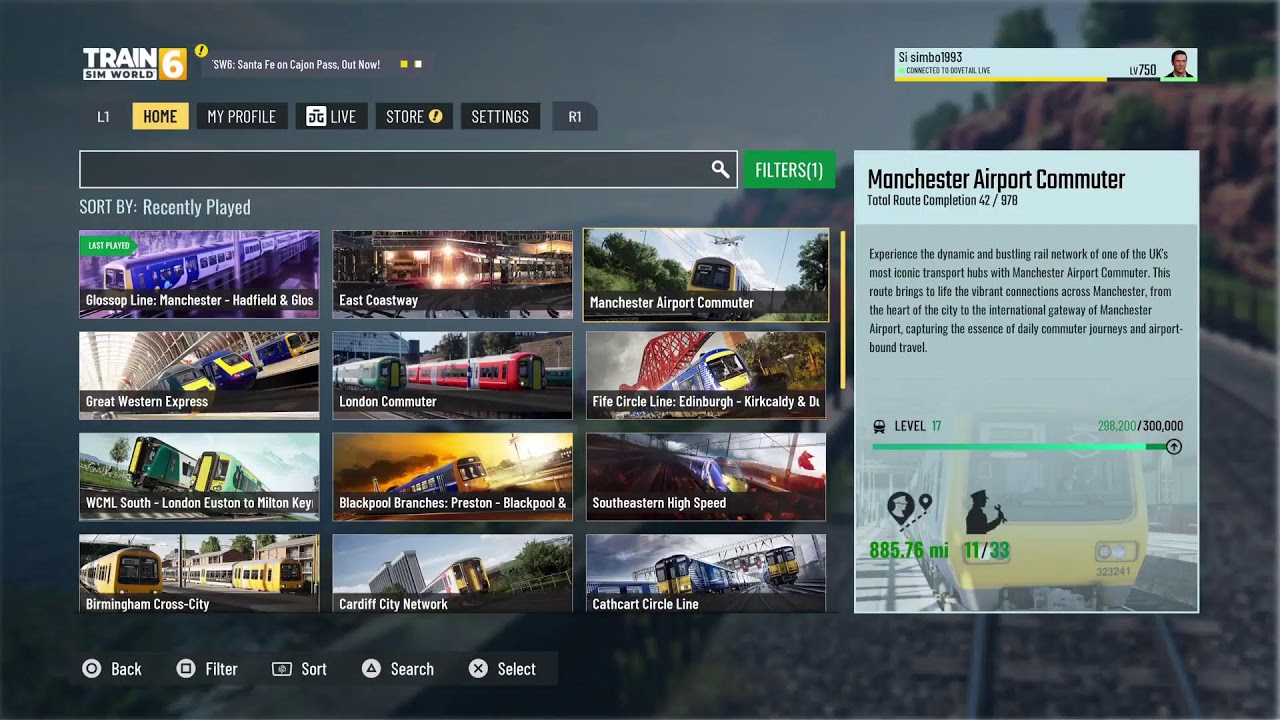1280x720 pixels.
Task: Select Glossop Line Manchester - Hadfield route
Action: [199, 274]
